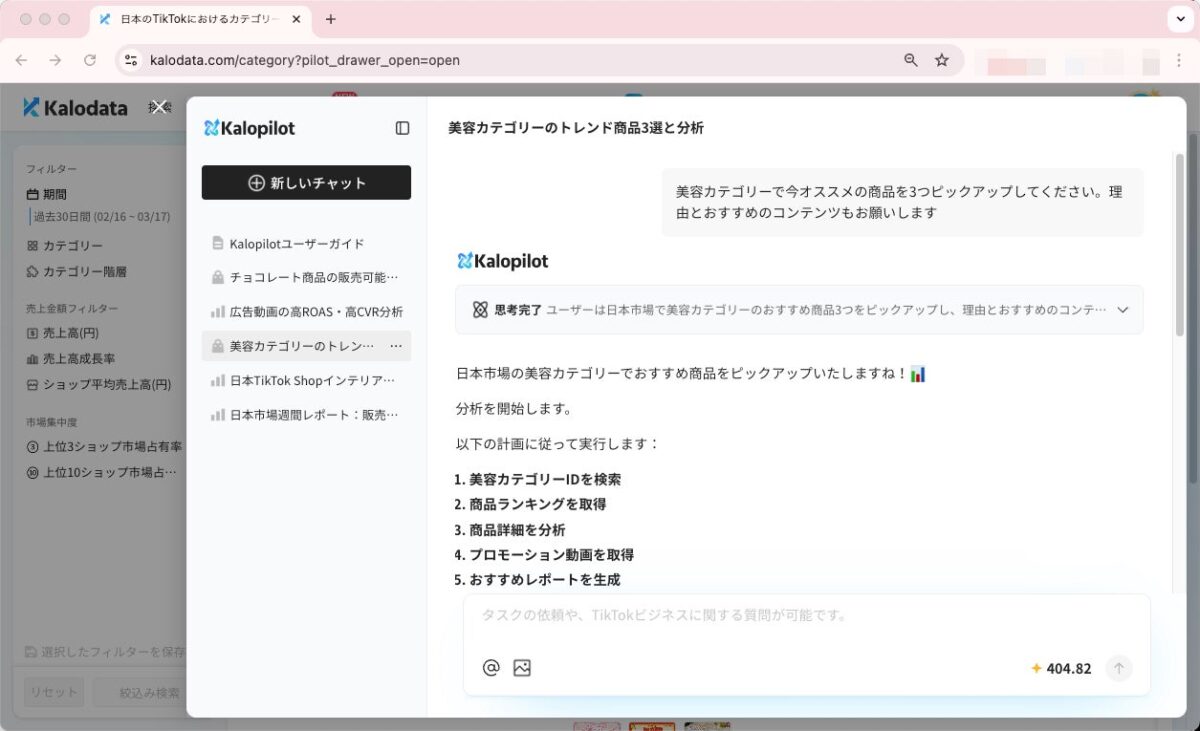Open the ... menu on 美容カテゴリー chat
This screenshot has width=1200, height=731.
[x=395, y=344]
